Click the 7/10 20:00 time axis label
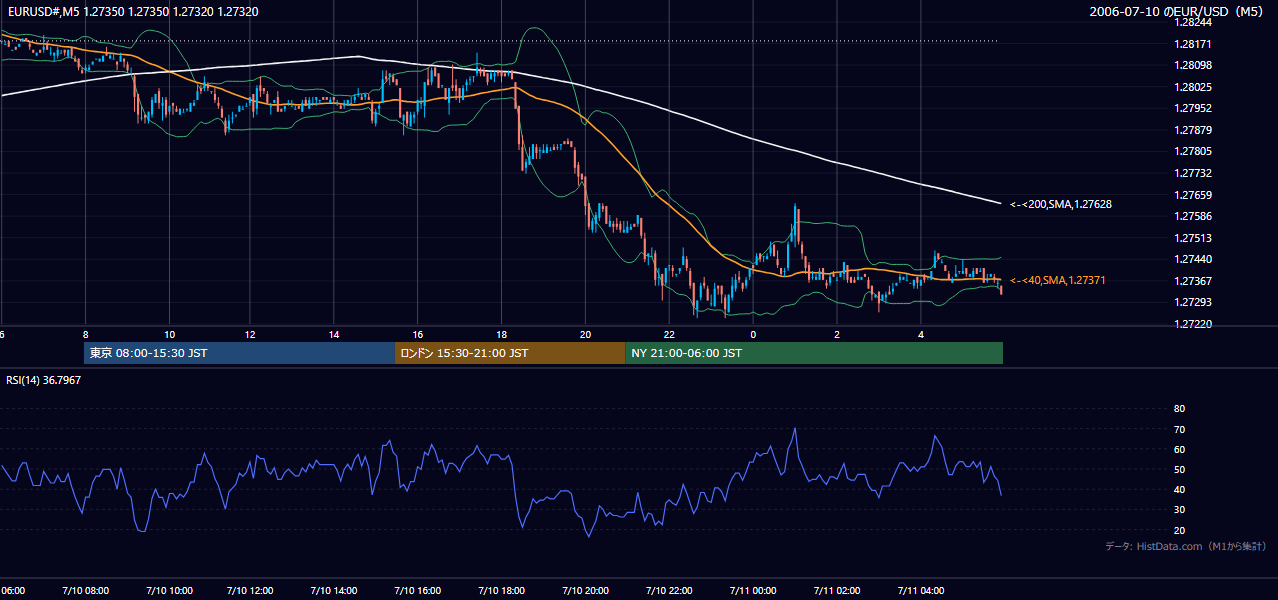This screenshot has width=1278, height=600. tap(585, 591)
